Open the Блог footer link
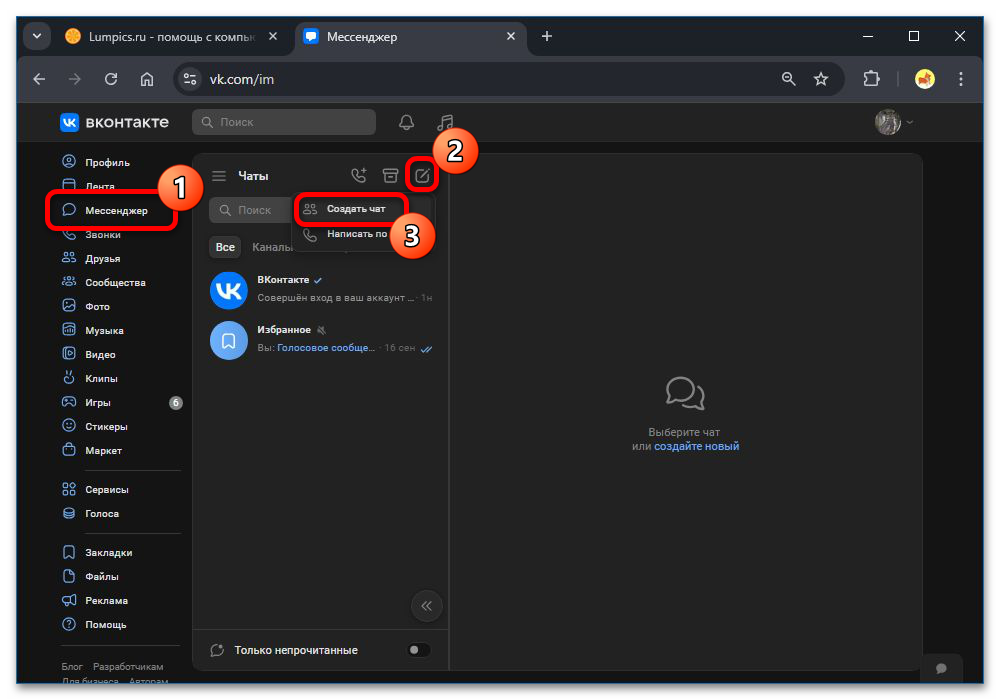The height and width of the screenshot is (700, 1000). 72,666
